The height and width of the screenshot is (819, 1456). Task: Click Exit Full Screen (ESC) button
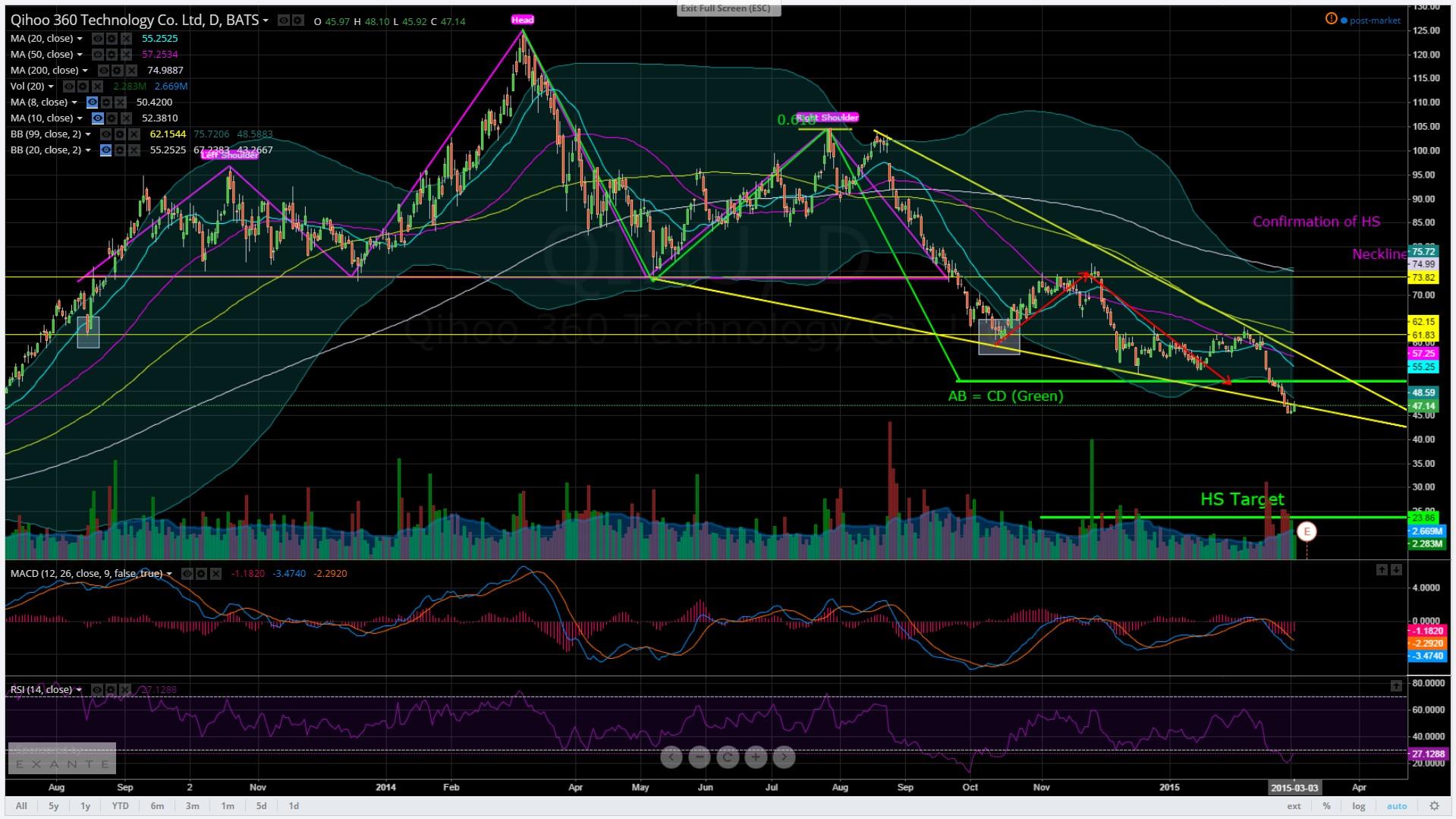click(x=728, y=8)
